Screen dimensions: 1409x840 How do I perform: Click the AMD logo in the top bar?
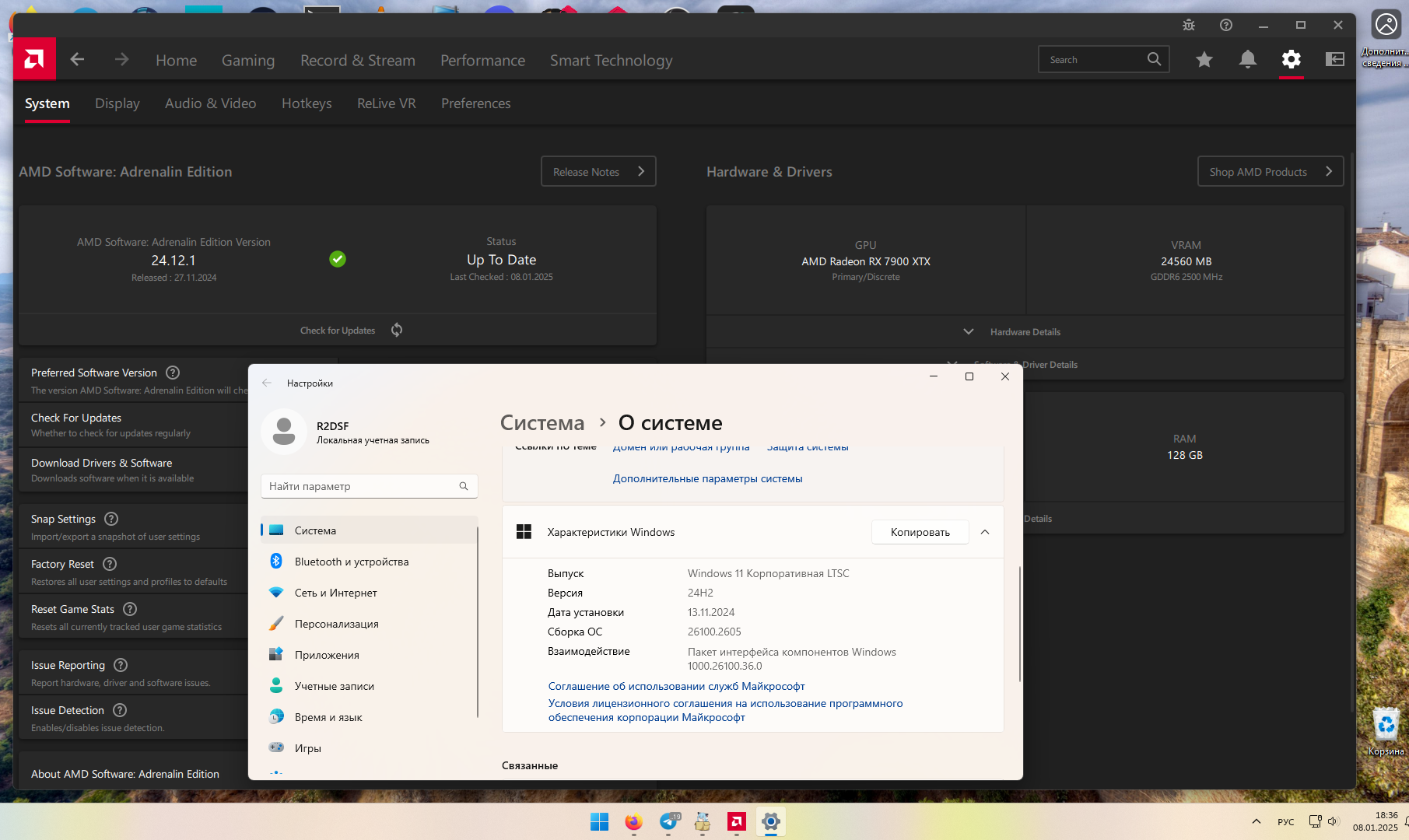point(34,59)
